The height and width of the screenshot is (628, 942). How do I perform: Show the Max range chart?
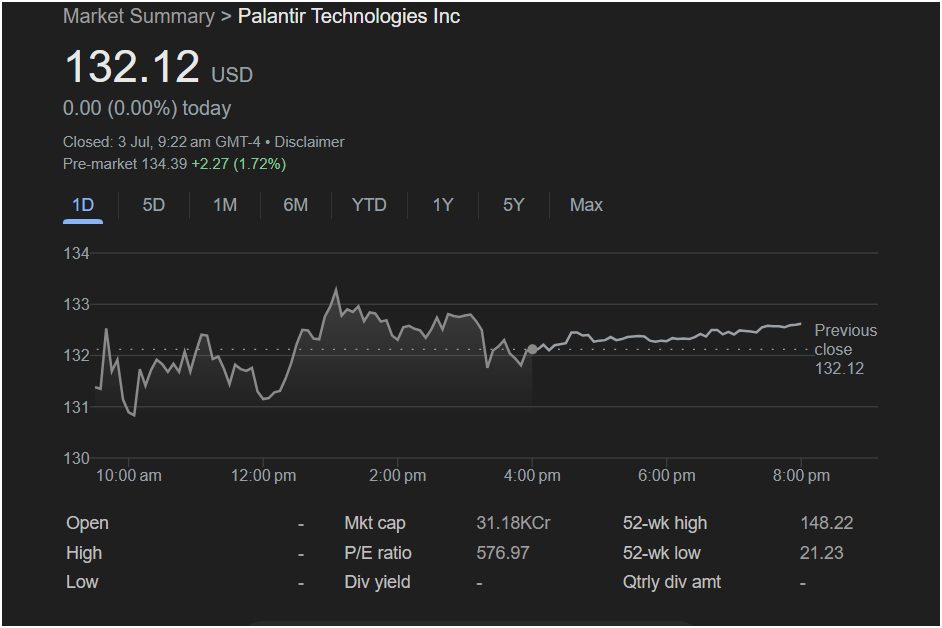point(586,206)
